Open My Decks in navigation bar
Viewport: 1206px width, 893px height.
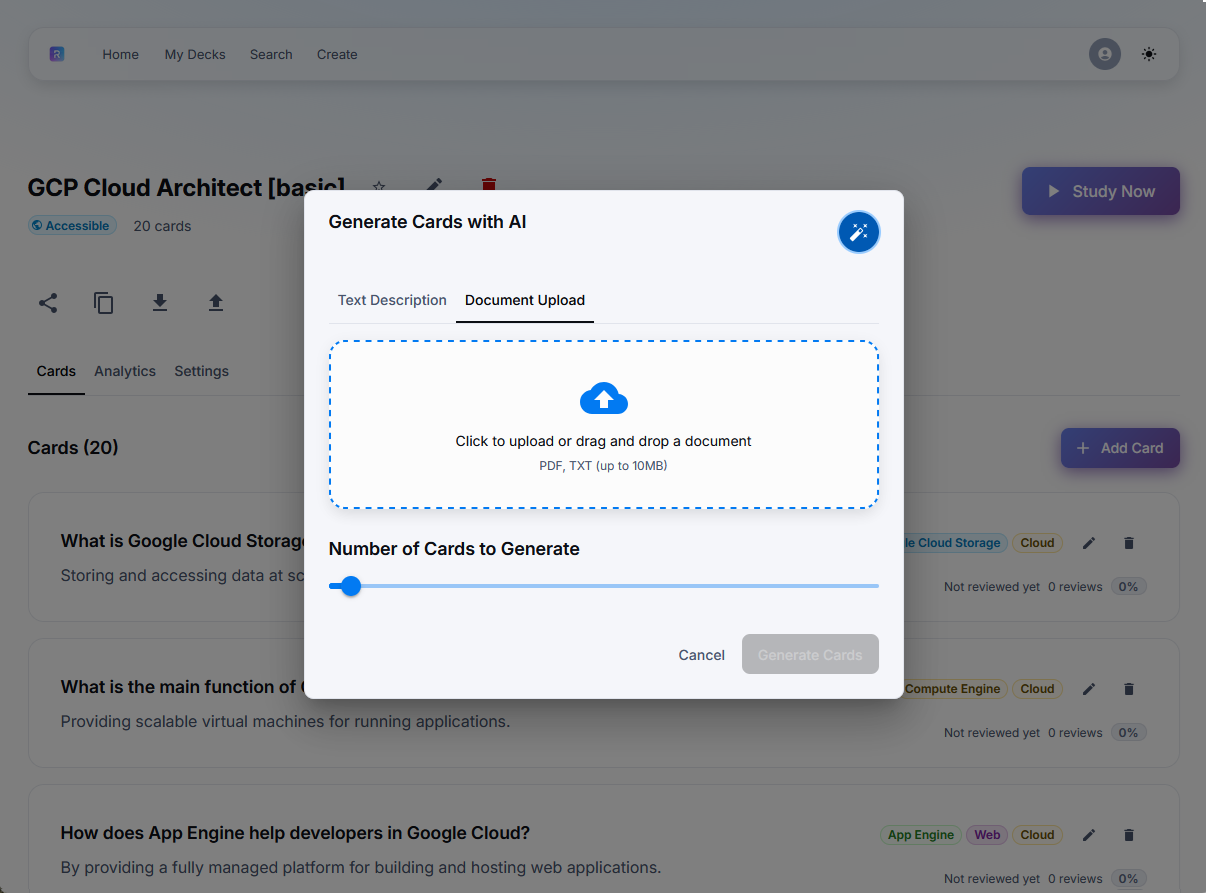pyautogui.click(x=195, y=54)
